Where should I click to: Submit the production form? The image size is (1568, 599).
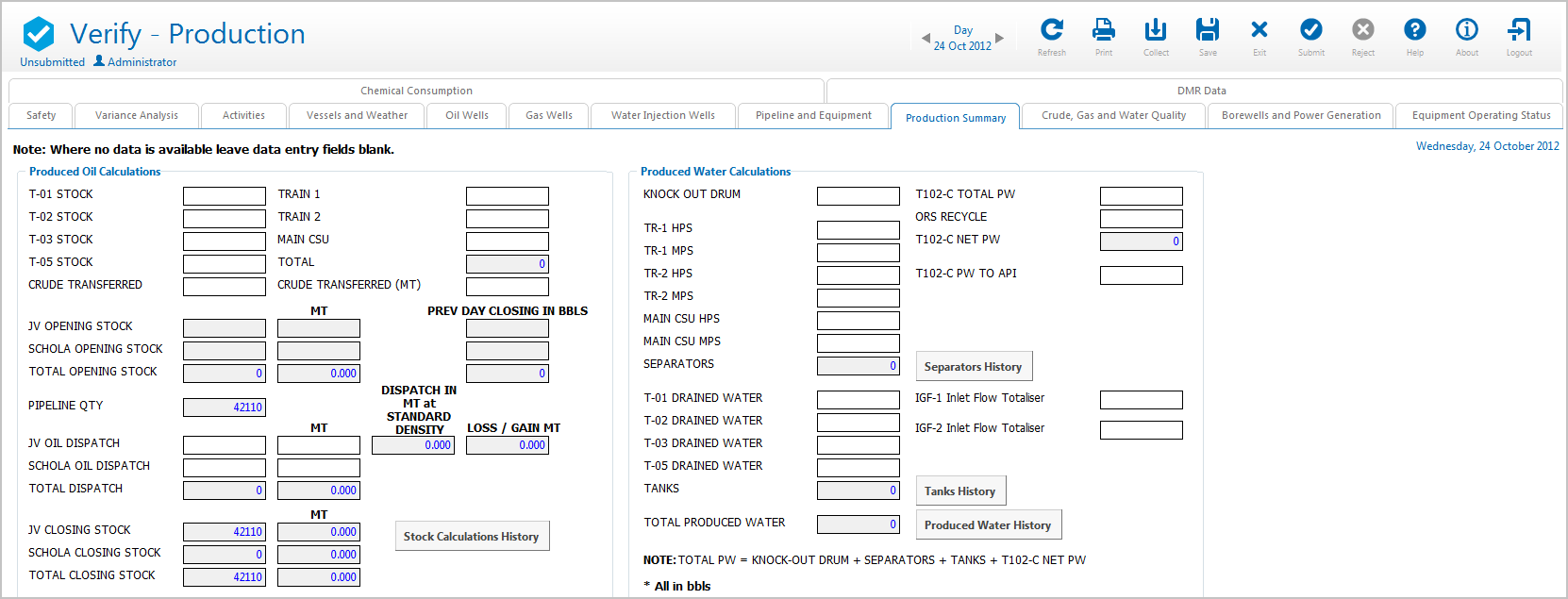[1311, 31]
